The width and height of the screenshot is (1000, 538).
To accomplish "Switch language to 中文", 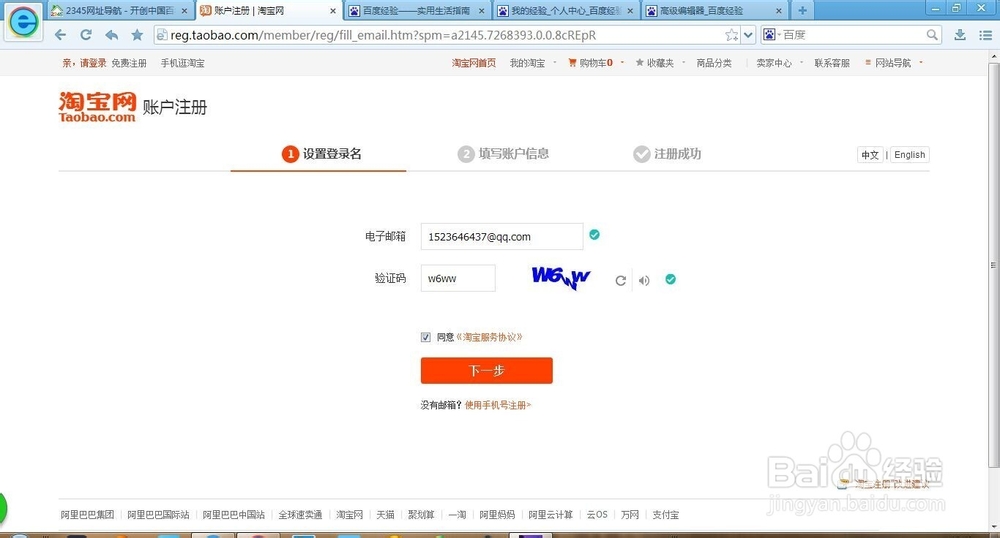I will point(870,155).
